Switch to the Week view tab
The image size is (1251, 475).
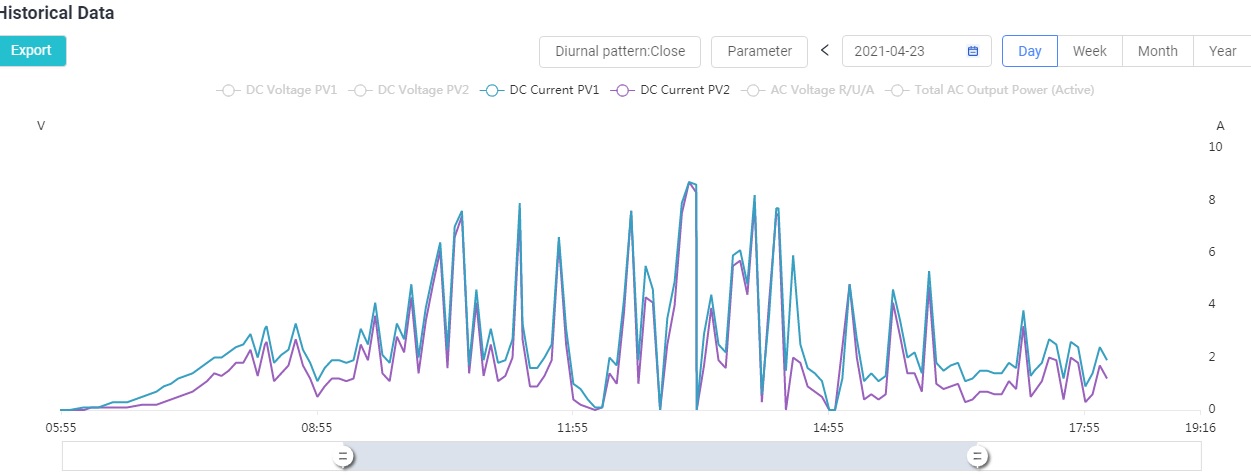[x=1089, y=51]
